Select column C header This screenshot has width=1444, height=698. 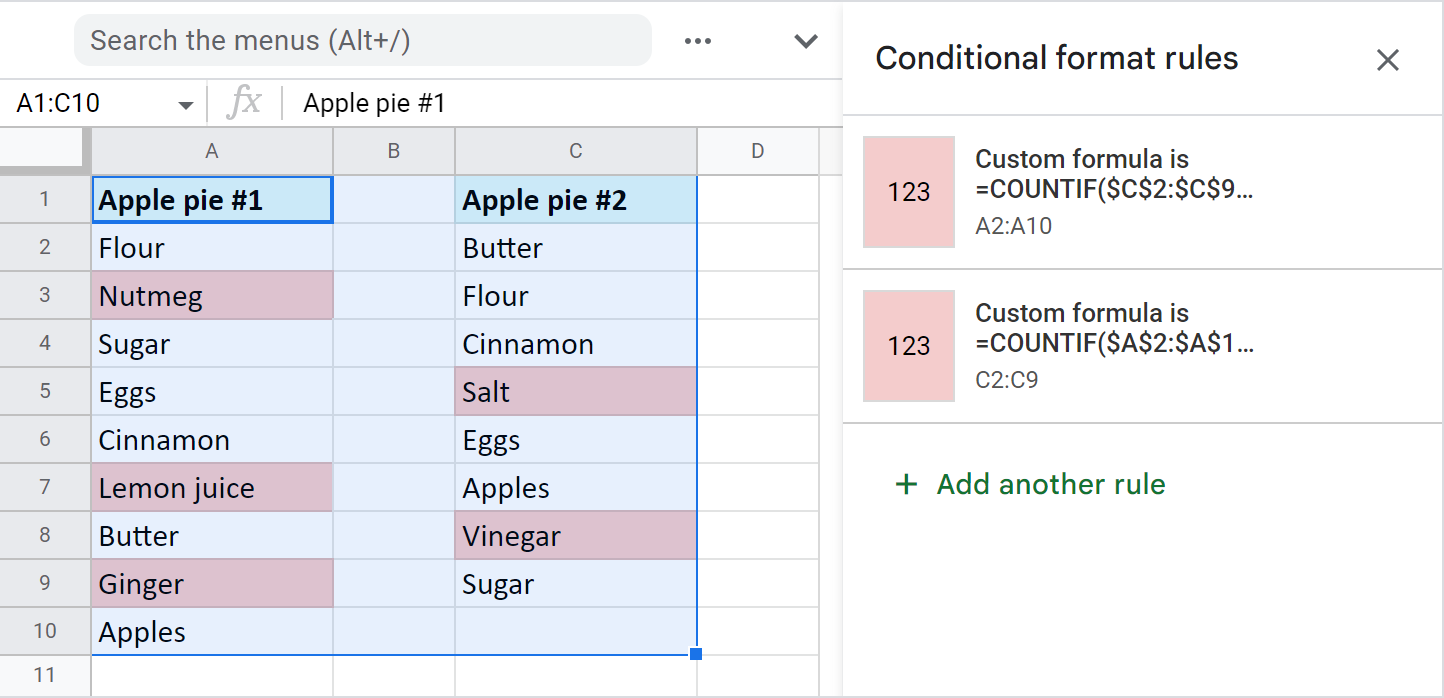click(575, 150)
